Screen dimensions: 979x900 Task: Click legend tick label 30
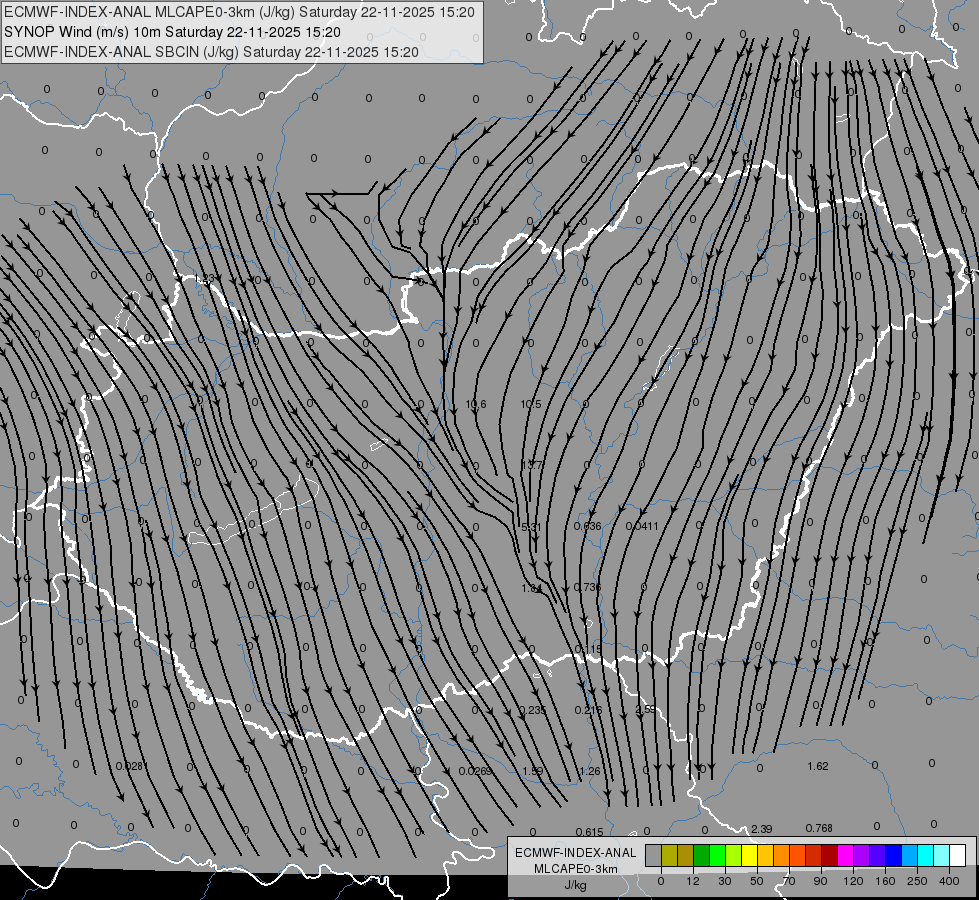coord(725,881)
